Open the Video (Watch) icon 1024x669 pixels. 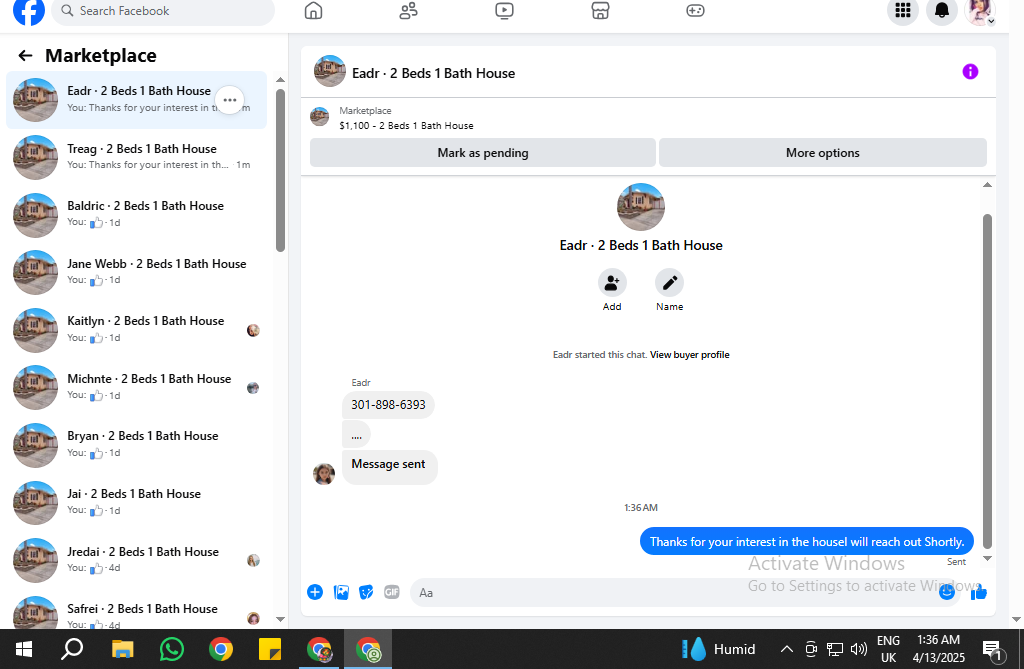[504, 10]
